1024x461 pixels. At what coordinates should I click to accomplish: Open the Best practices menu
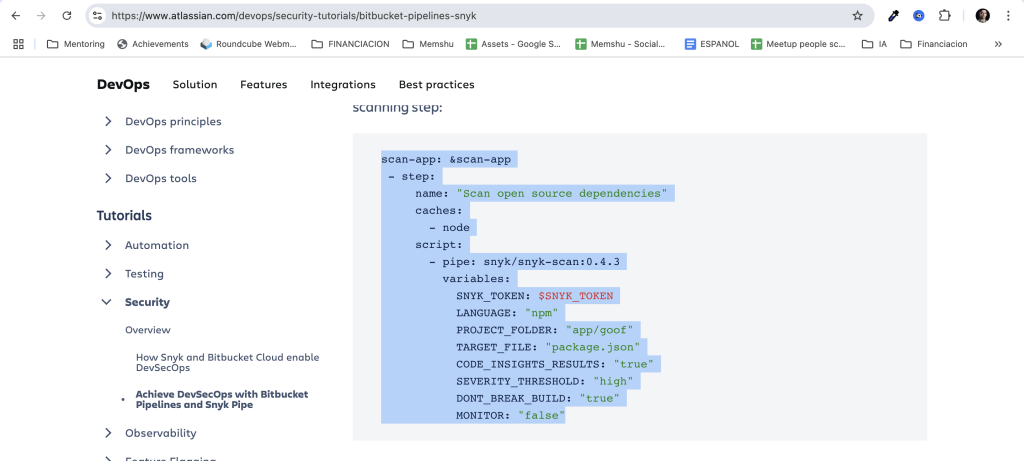(437, 84)
